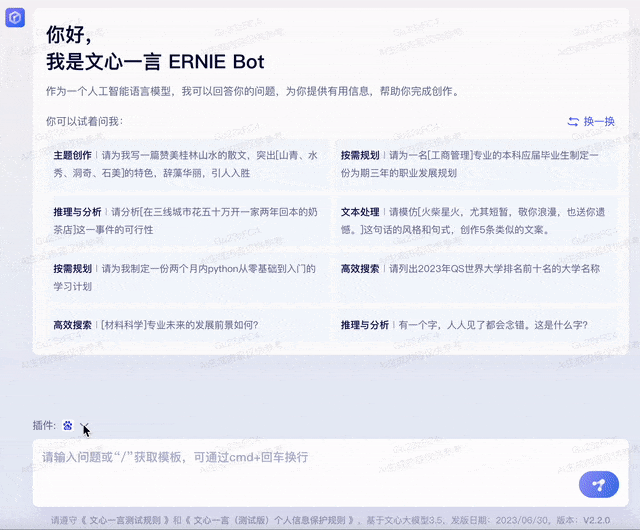Choose the 奶茶店 feasibility analysis prompt
The width and height of the screenshot is (640, 530).
(186, 219)
